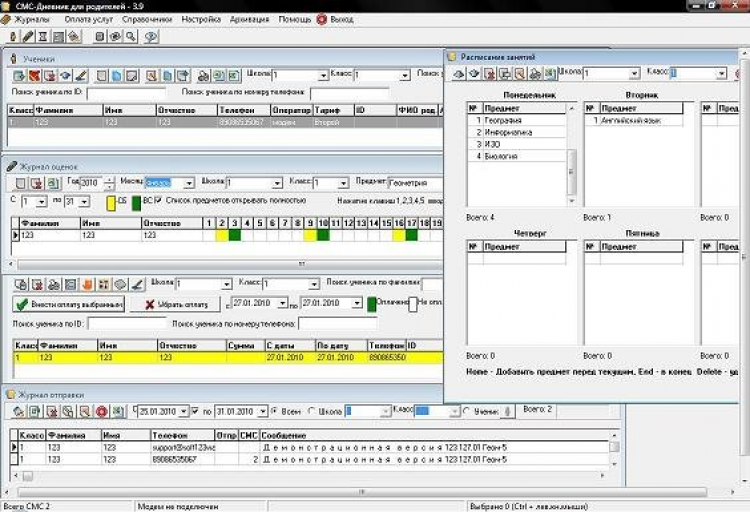This screenshot has height=512, width=750.
Task: Open Школа dropdown in Расписание занятий
Action: point(634,74)
